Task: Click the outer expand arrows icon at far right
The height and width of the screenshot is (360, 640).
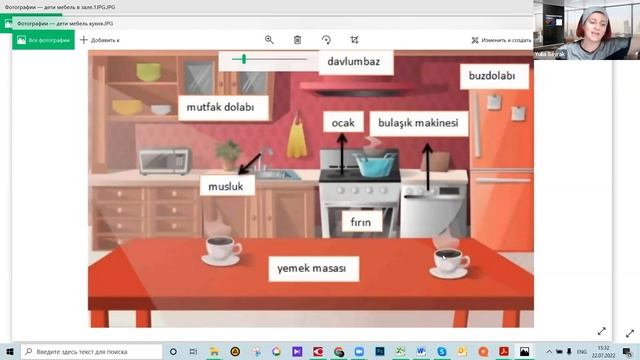Action: click(630, 333)
